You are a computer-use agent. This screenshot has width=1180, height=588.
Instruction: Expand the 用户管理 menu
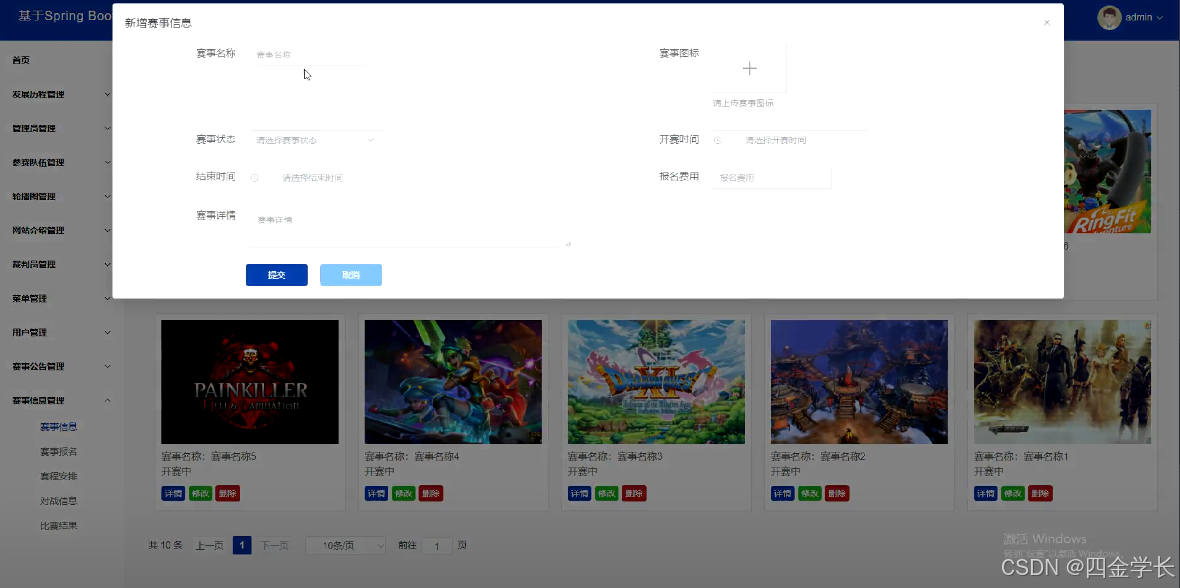(62, 332)
